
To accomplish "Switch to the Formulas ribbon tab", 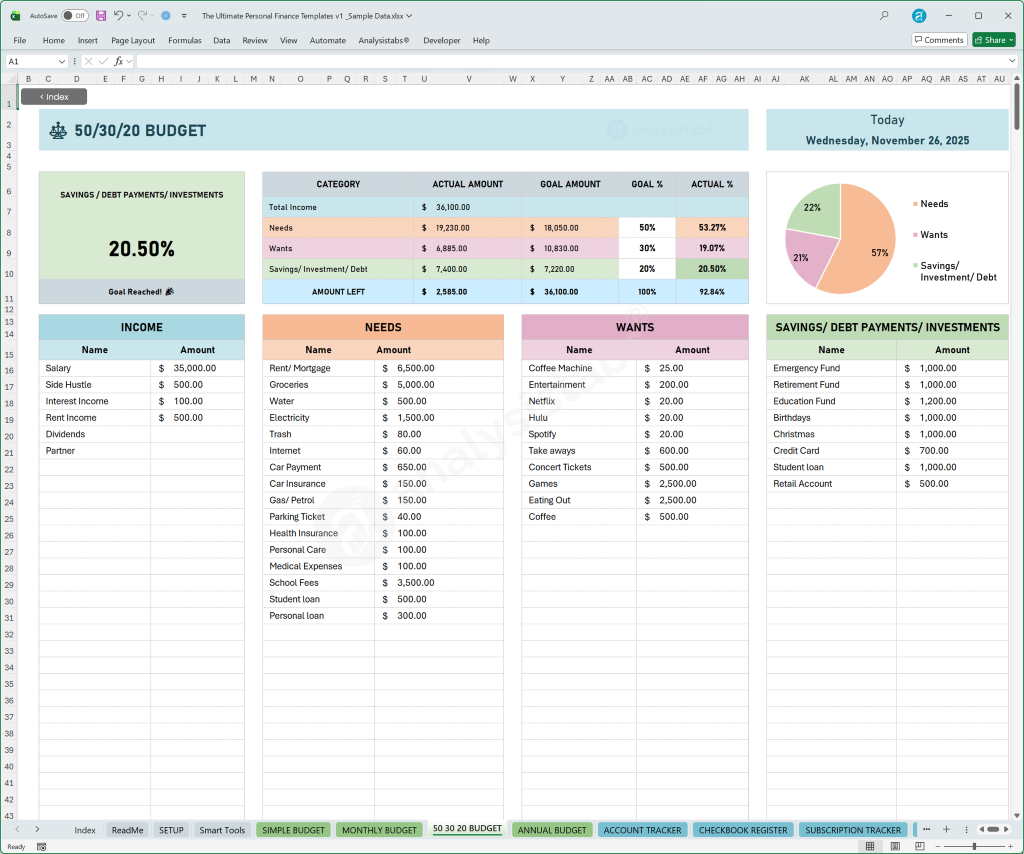I will (185, 40).
